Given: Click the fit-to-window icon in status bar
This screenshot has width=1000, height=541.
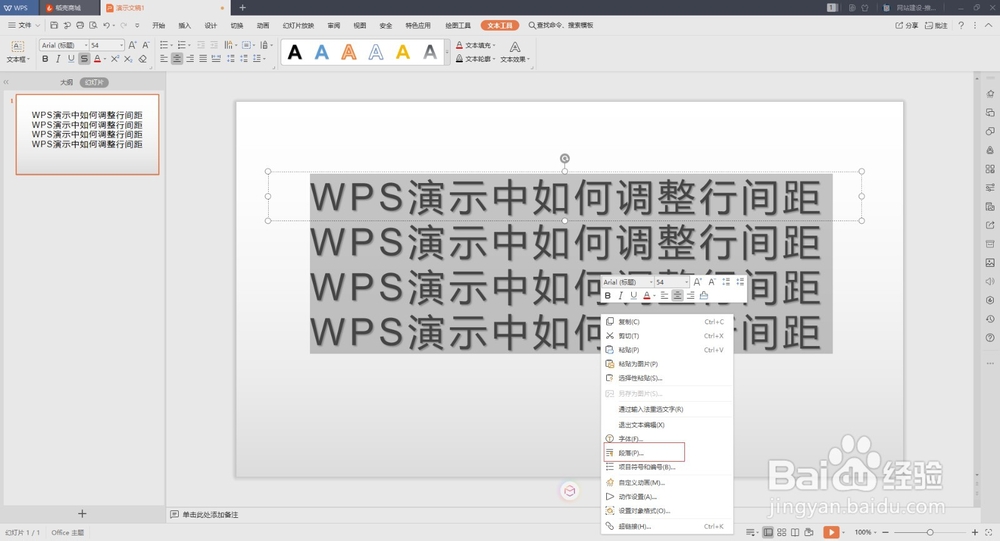Looking at the screenshot, I should [x=989, y=532].
